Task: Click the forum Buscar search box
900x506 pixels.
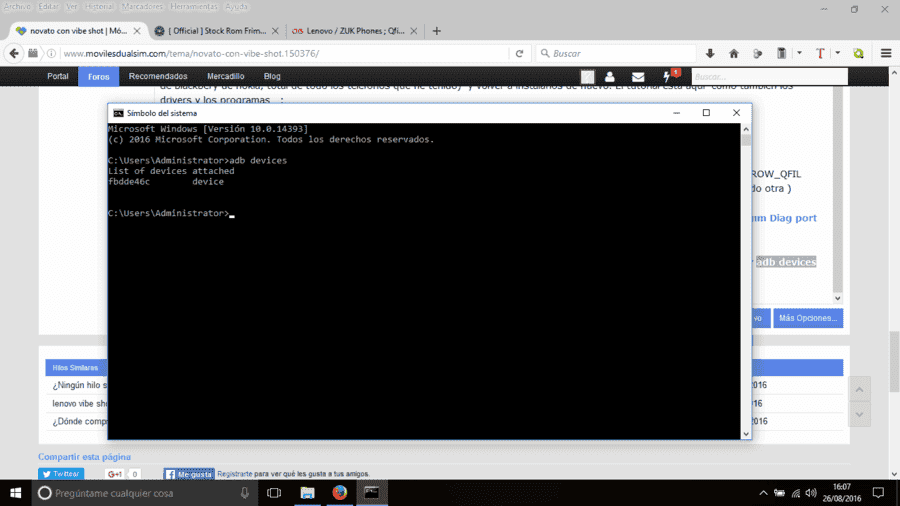Action: tap(770, 76)
